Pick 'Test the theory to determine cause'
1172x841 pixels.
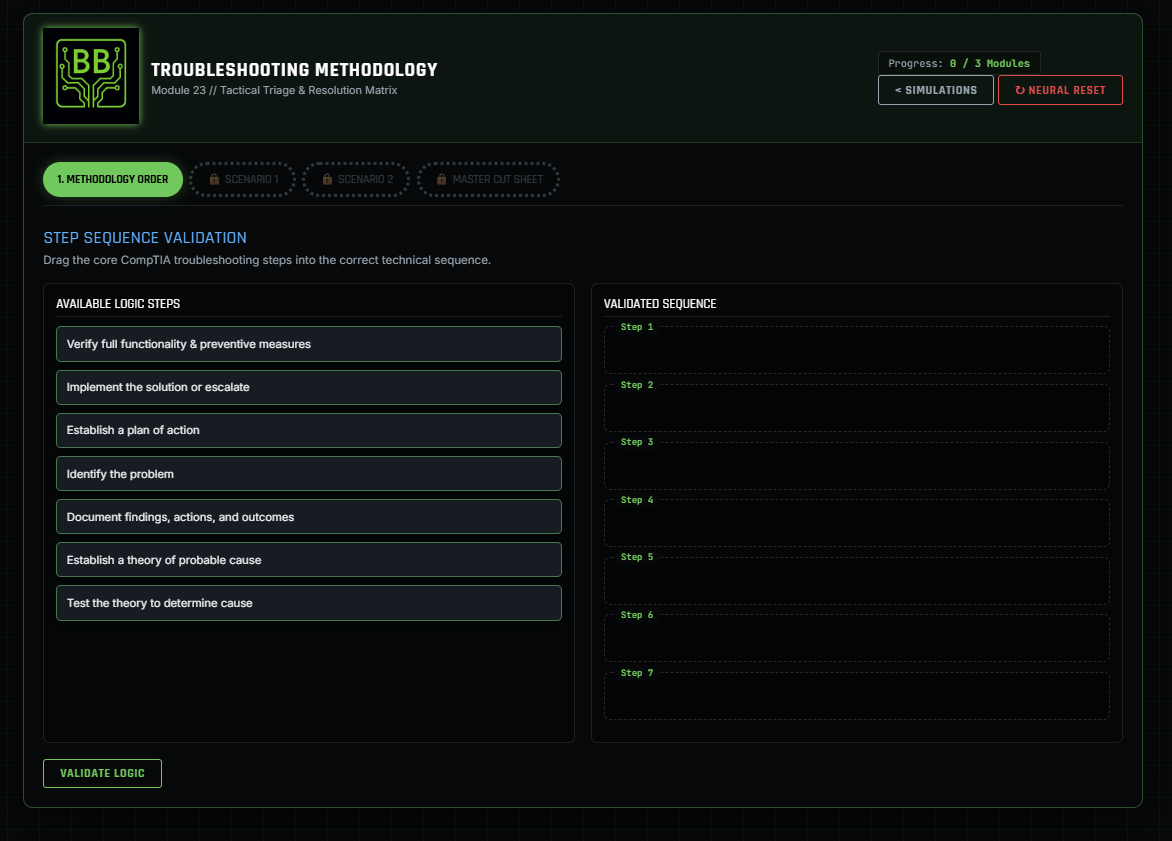pos(308,603)
